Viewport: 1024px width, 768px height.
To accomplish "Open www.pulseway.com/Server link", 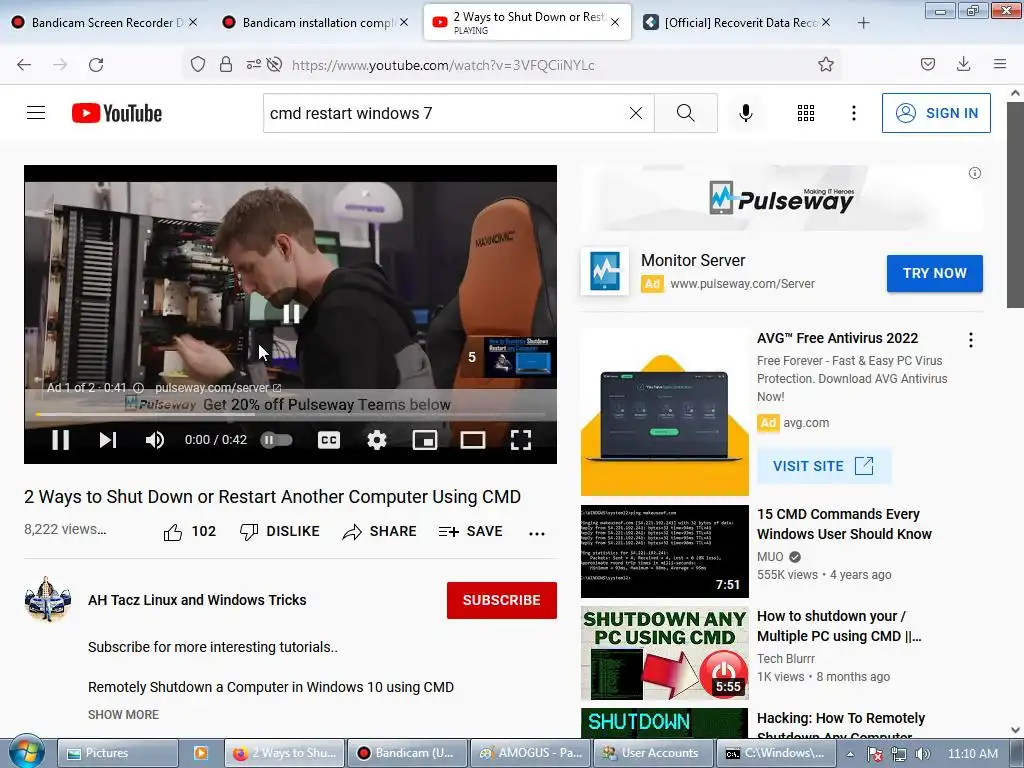I will coord(743,283).
